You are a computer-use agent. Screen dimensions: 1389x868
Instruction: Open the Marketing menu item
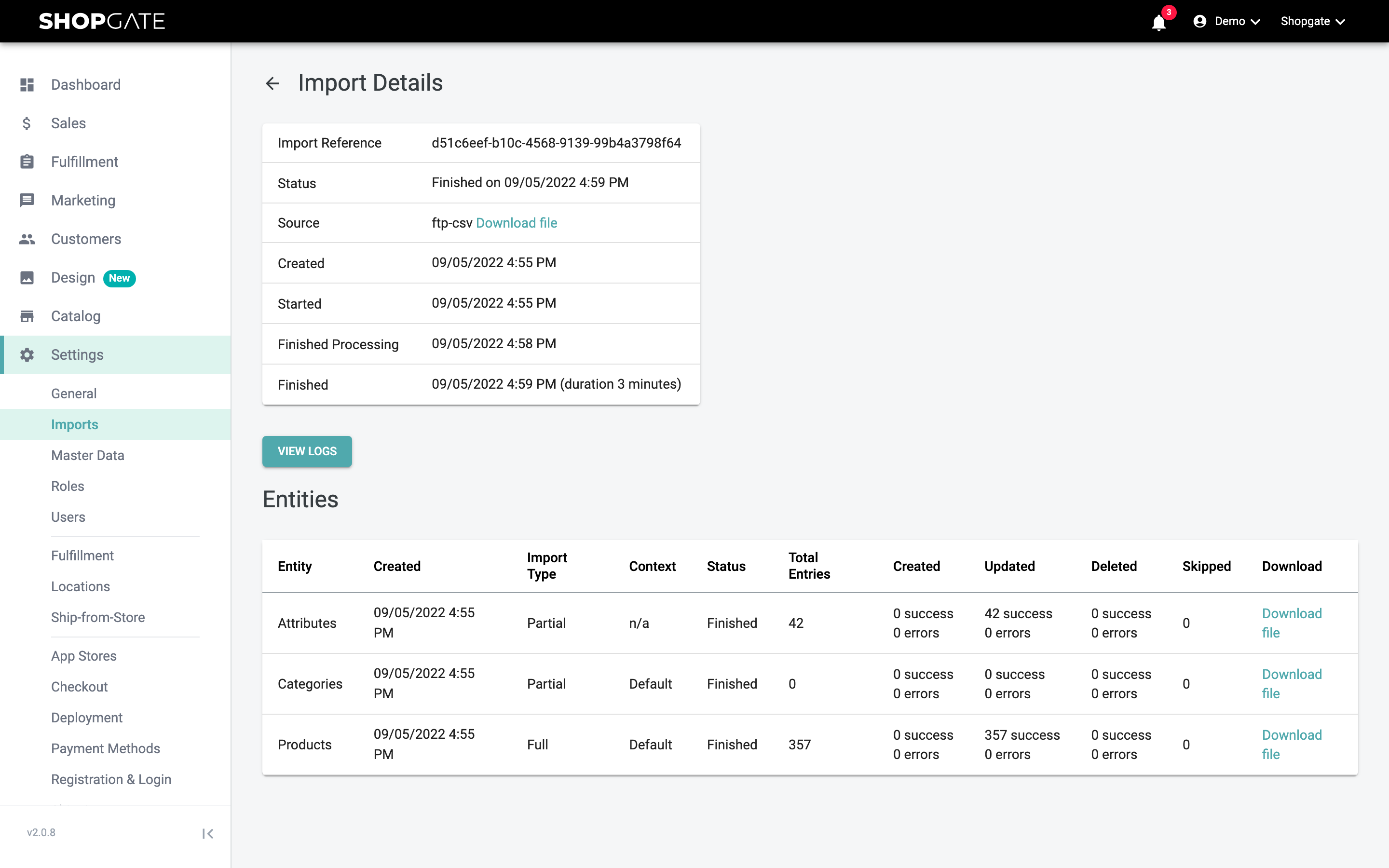point(115,200)
